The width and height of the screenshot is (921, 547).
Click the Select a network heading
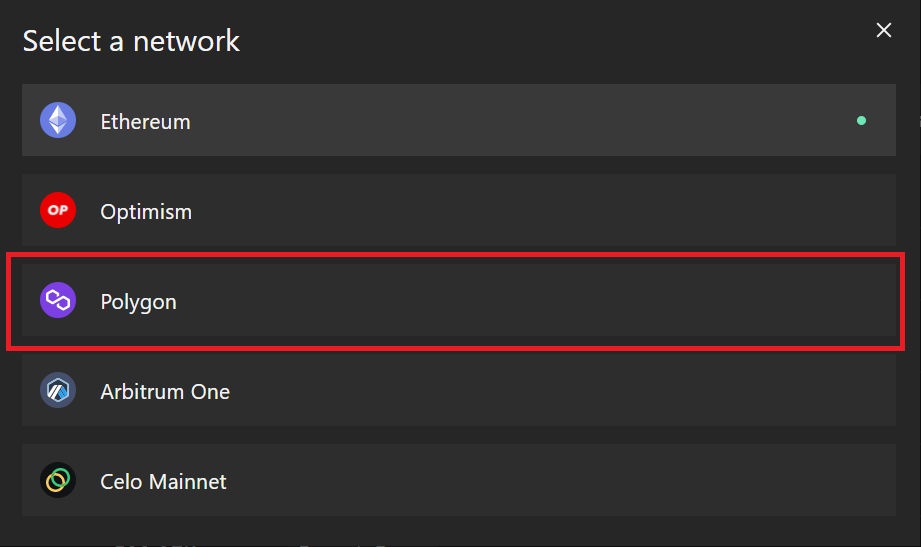click(x=131, y=41)
